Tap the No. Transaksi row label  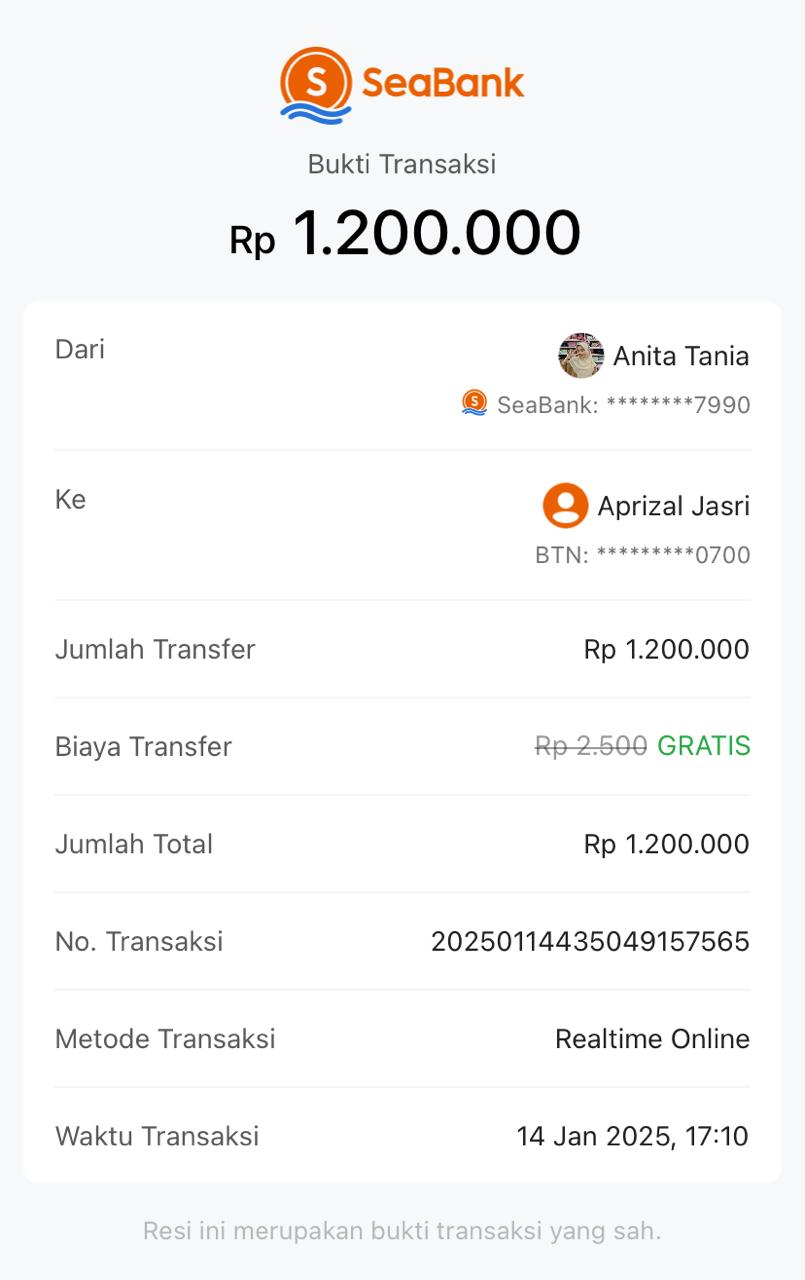click(139, 942)
